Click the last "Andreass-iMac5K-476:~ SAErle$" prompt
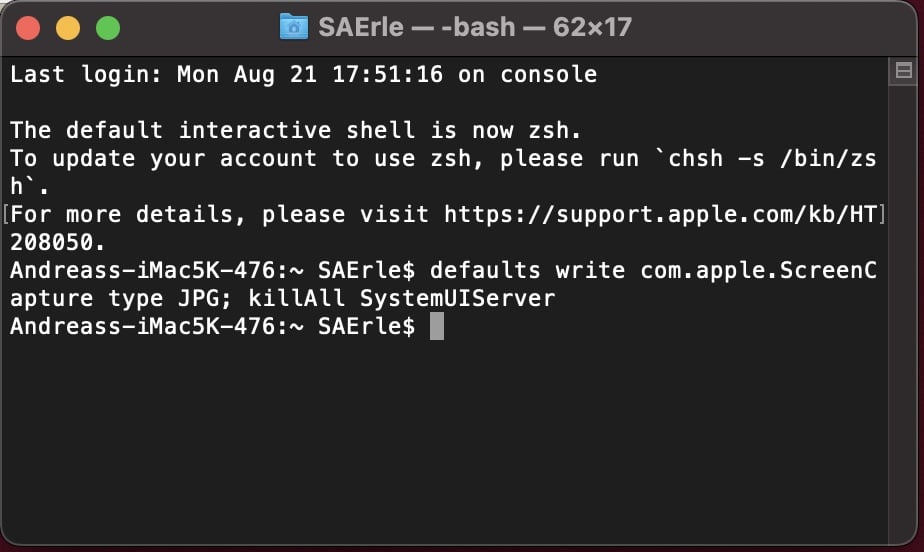 (x=212, y=326)
